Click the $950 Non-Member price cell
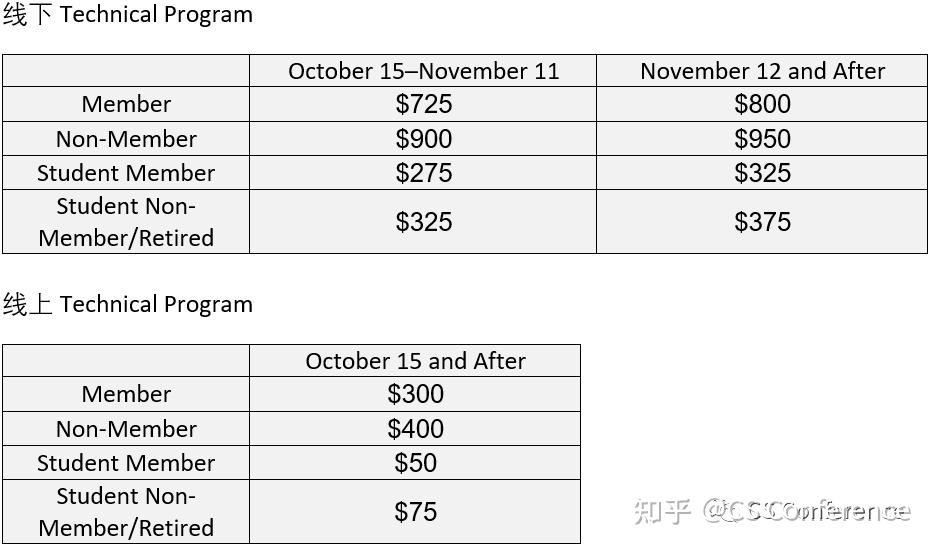 tap(762, 139)
